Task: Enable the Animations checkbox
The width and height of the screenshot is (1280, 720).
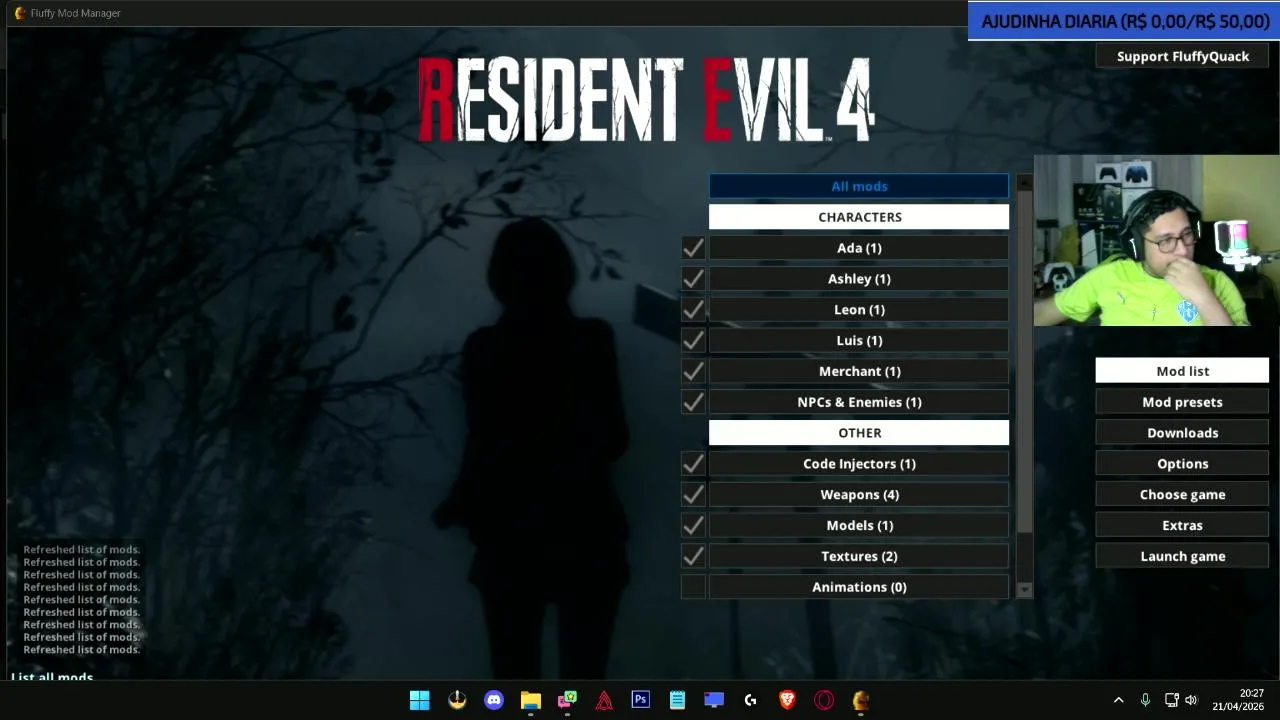Action: (693, 587)
